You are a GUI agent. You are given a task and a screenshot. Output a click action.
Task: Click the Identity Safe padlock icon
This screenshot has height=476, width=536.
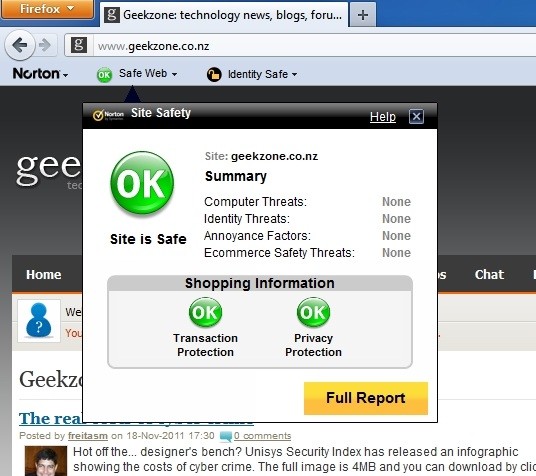coord(214,74)
